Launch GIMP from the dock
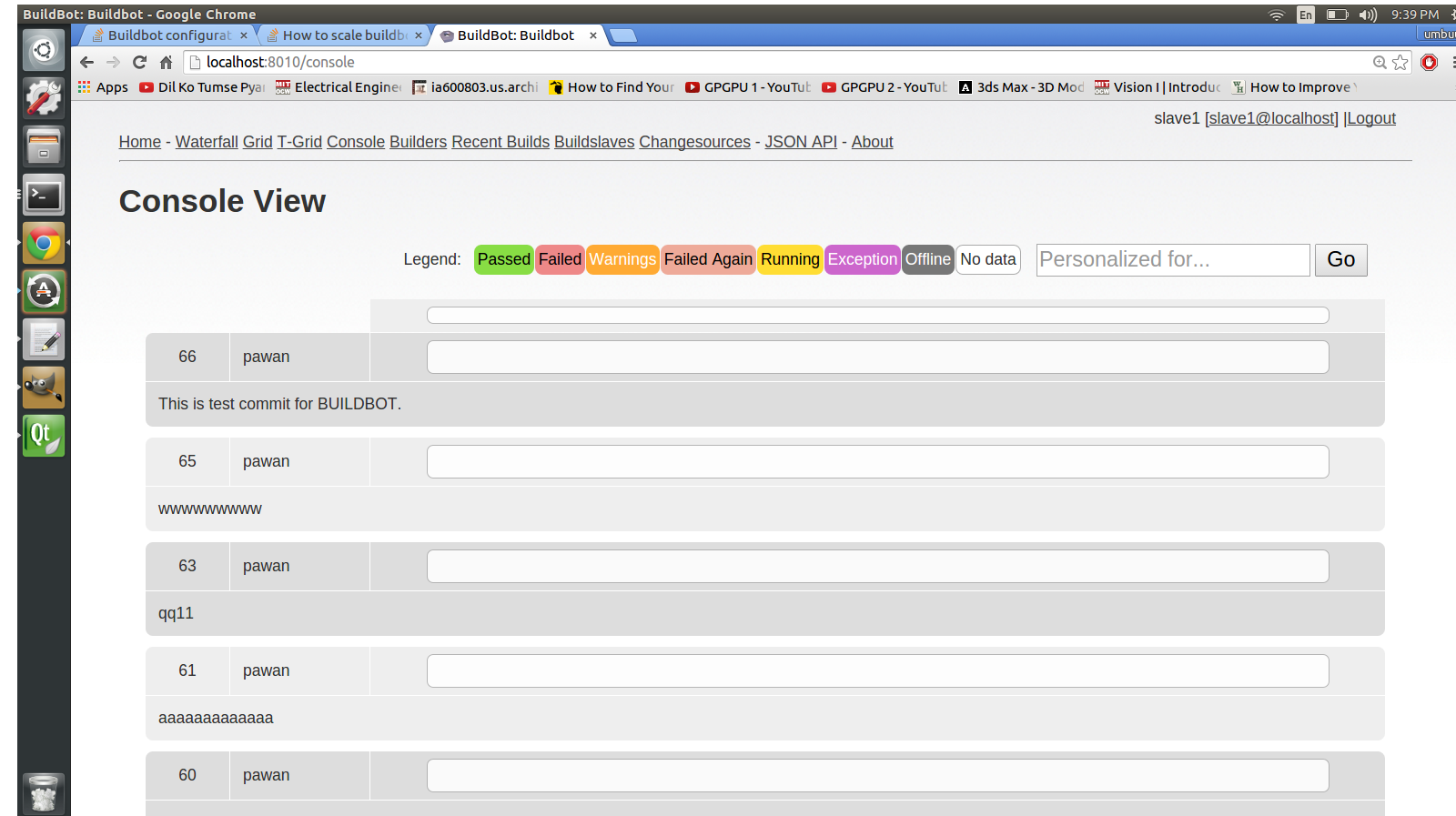Viewport: 1456px width, 816px height. pyautogui.click(x=44, y=388)
